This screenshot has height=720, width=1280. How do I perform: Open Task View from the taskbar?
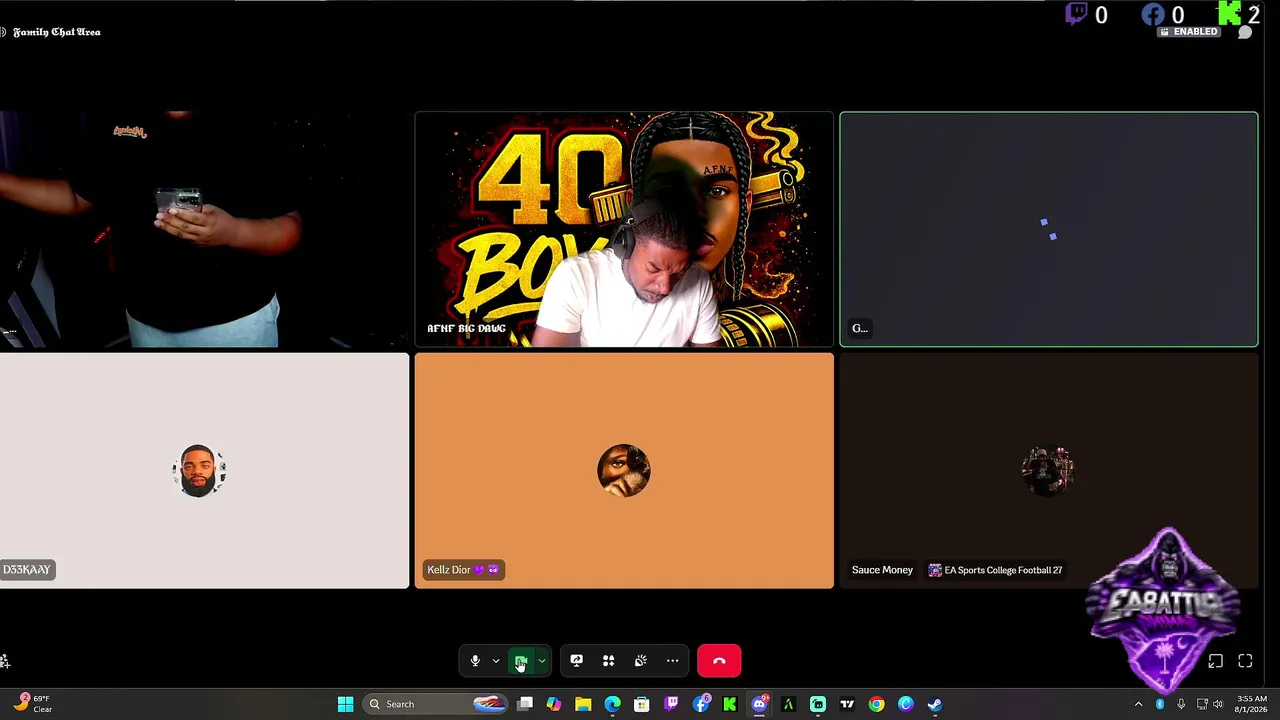[x=525, y=704]
